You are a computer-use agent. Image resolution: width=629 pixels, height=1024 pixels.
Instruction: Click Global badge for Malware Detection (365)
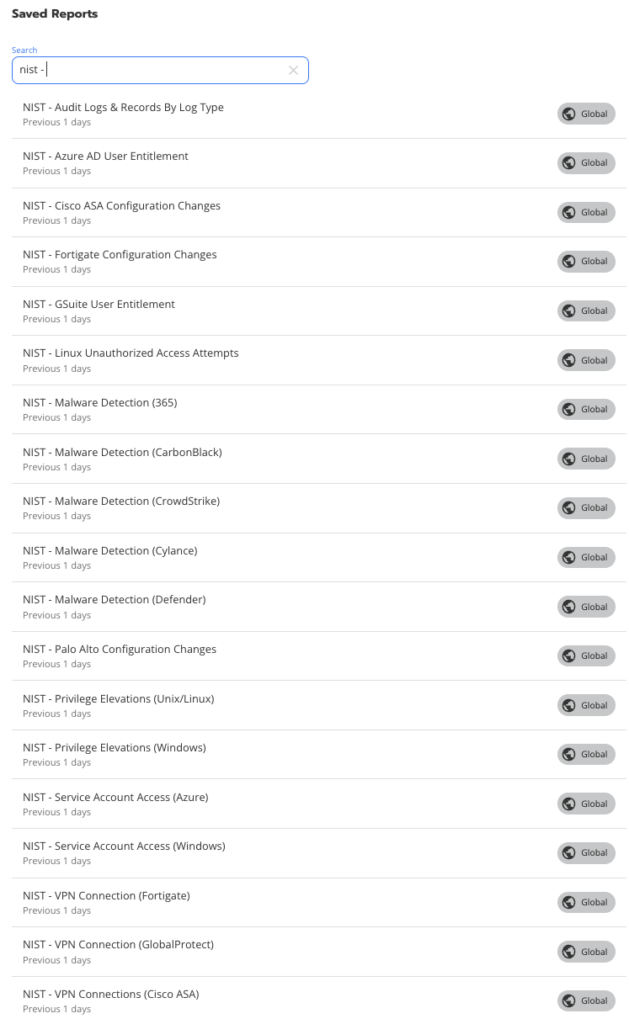click(x=586, y=409)
